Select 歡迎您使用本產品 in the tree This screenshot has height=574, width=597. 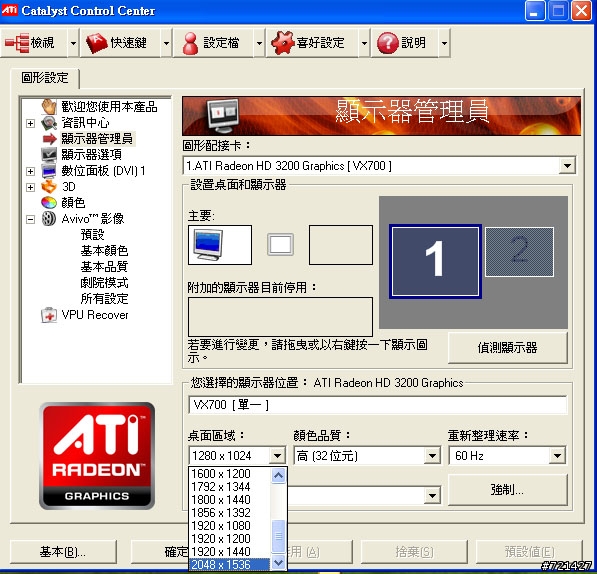click(109, 107)
